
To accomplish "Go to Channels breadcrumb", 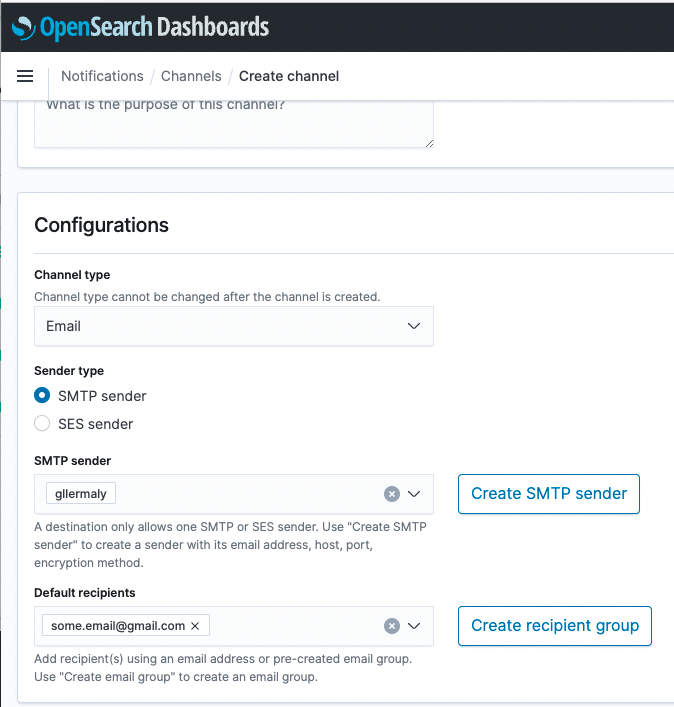I will coord(191,76).
